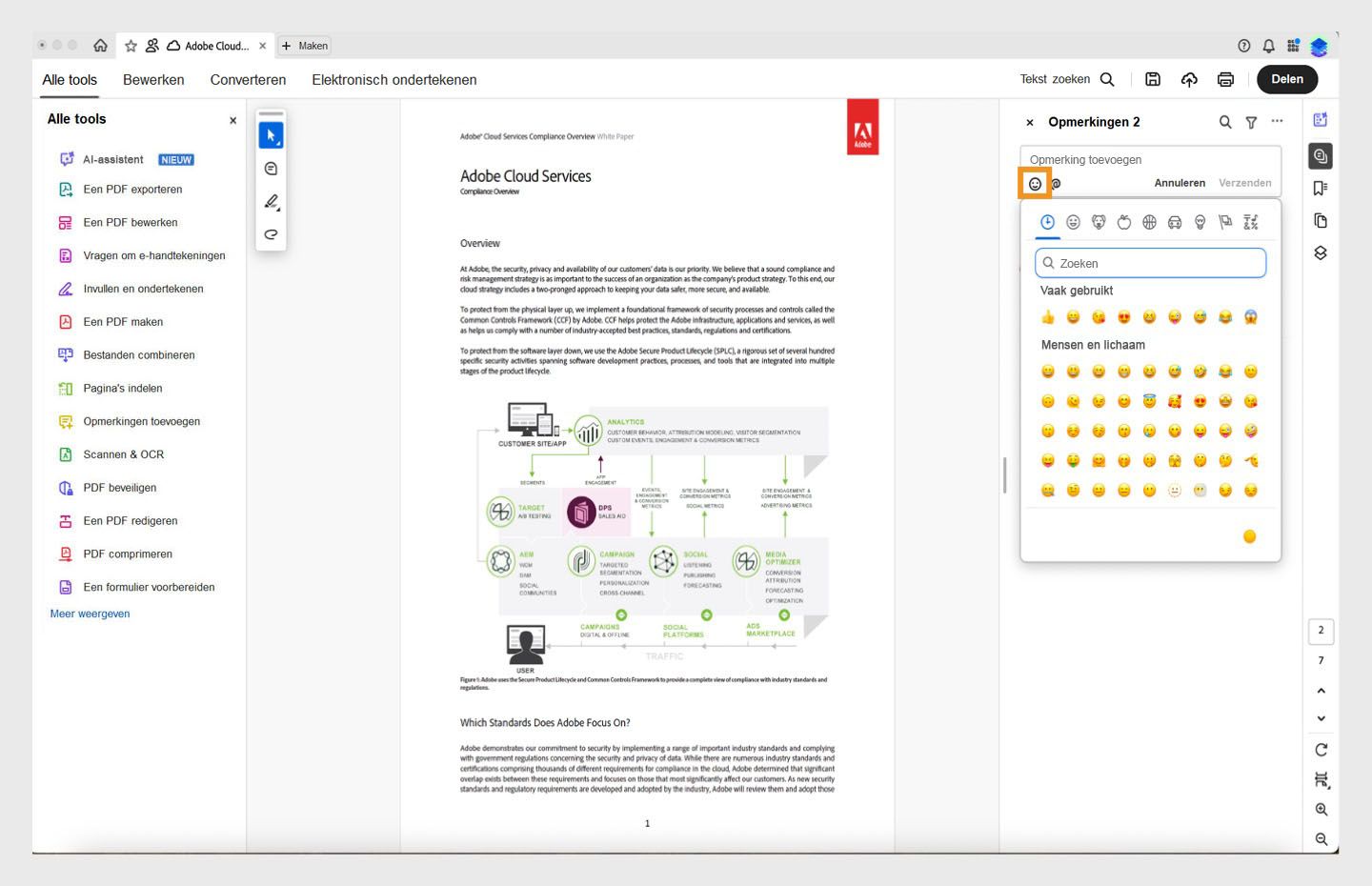Select the objects lightbulb emoji category tab
Image resolution: width=1372 pixels, height=886 pixels.
coord(1200,223)
